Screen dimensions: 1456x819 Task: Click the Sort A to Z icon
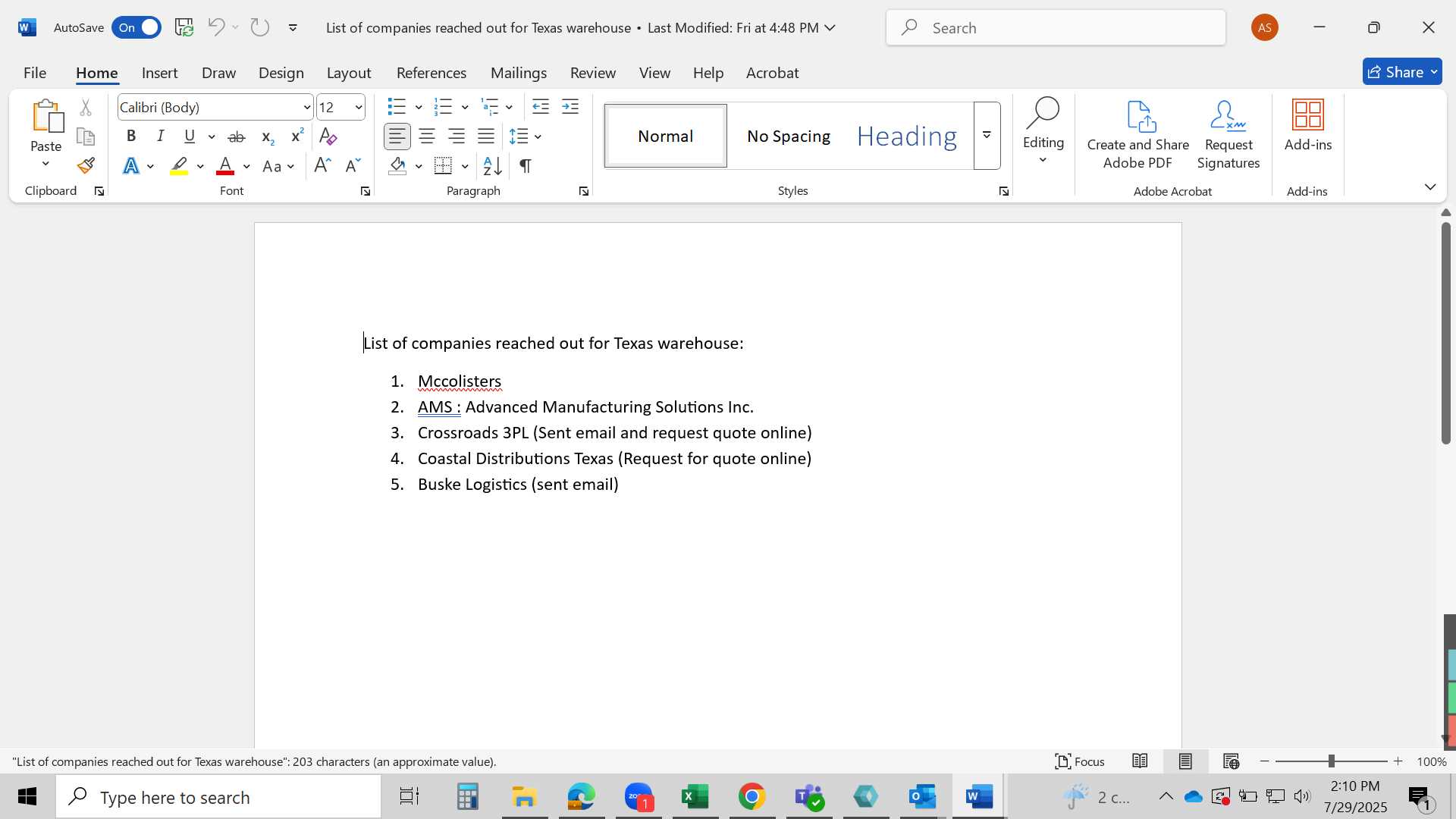(x=492, y=165)
